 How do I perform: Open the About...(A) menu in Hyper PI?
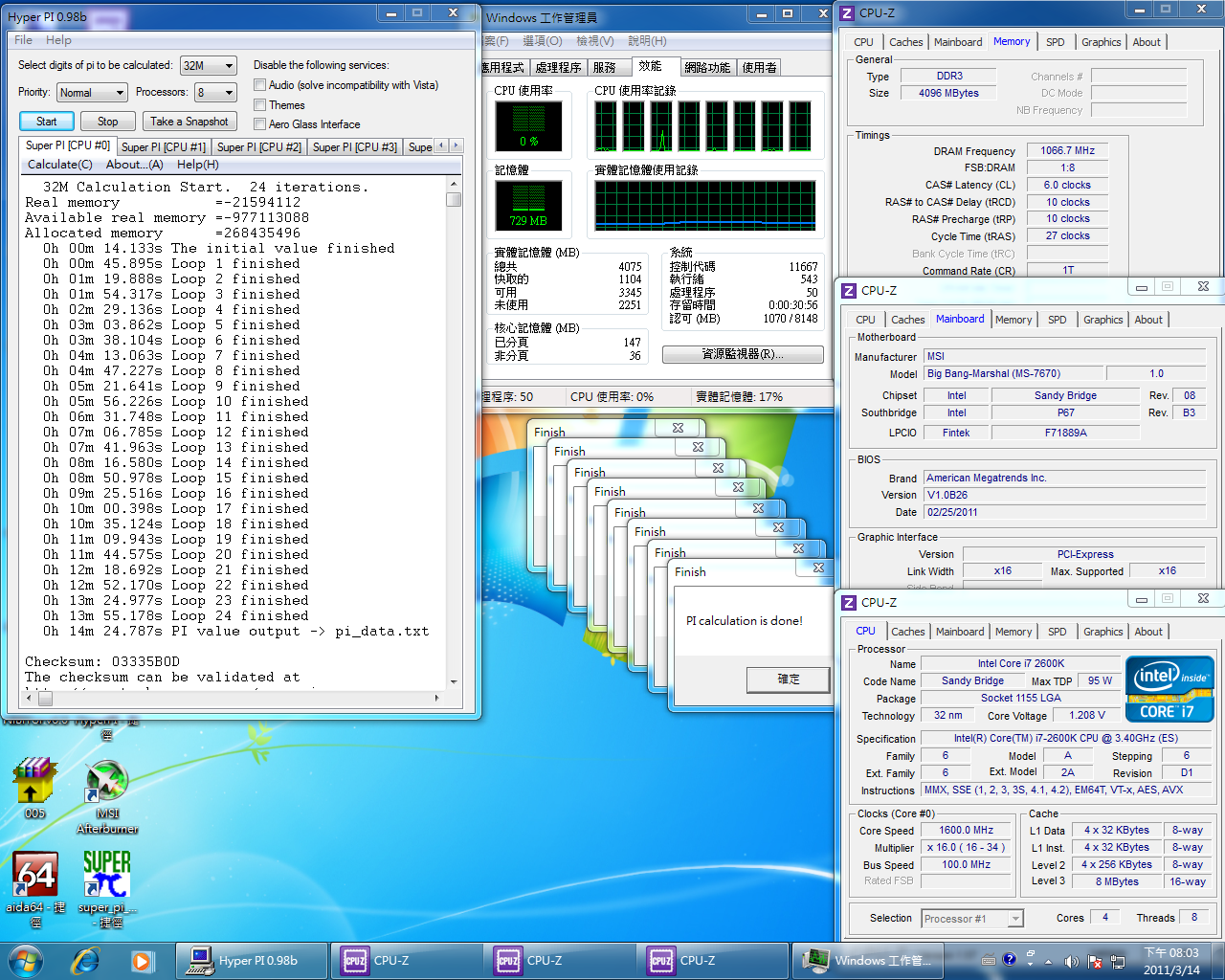[x=134, y=165]
